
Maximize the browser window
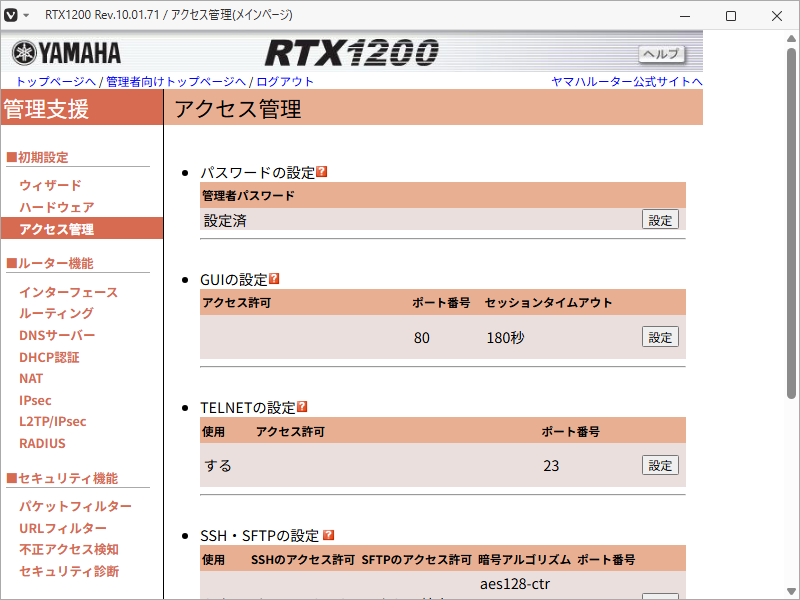coord(731,16)
